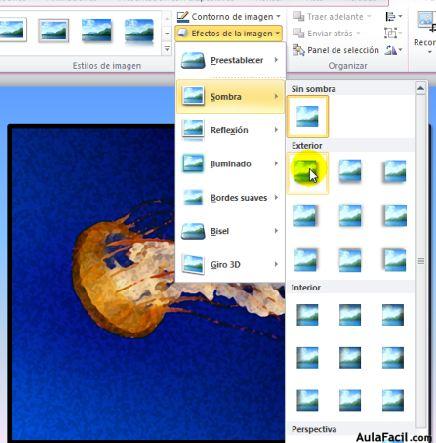Apply the first Exterior shadow in the third row

click(305, 260)
